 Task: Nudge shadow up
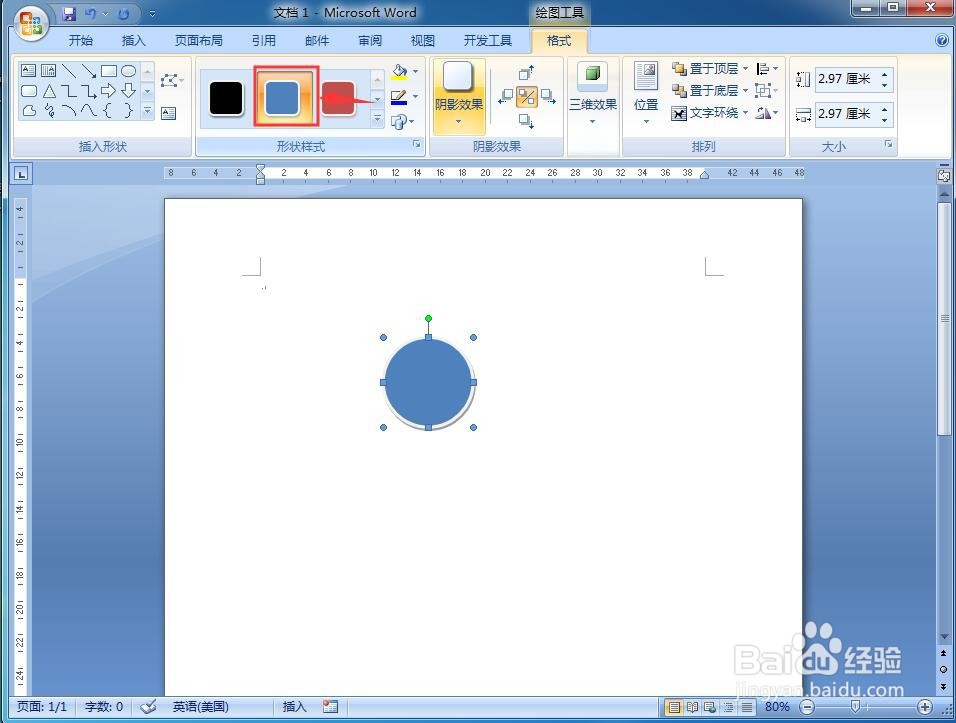click(526, 73)
